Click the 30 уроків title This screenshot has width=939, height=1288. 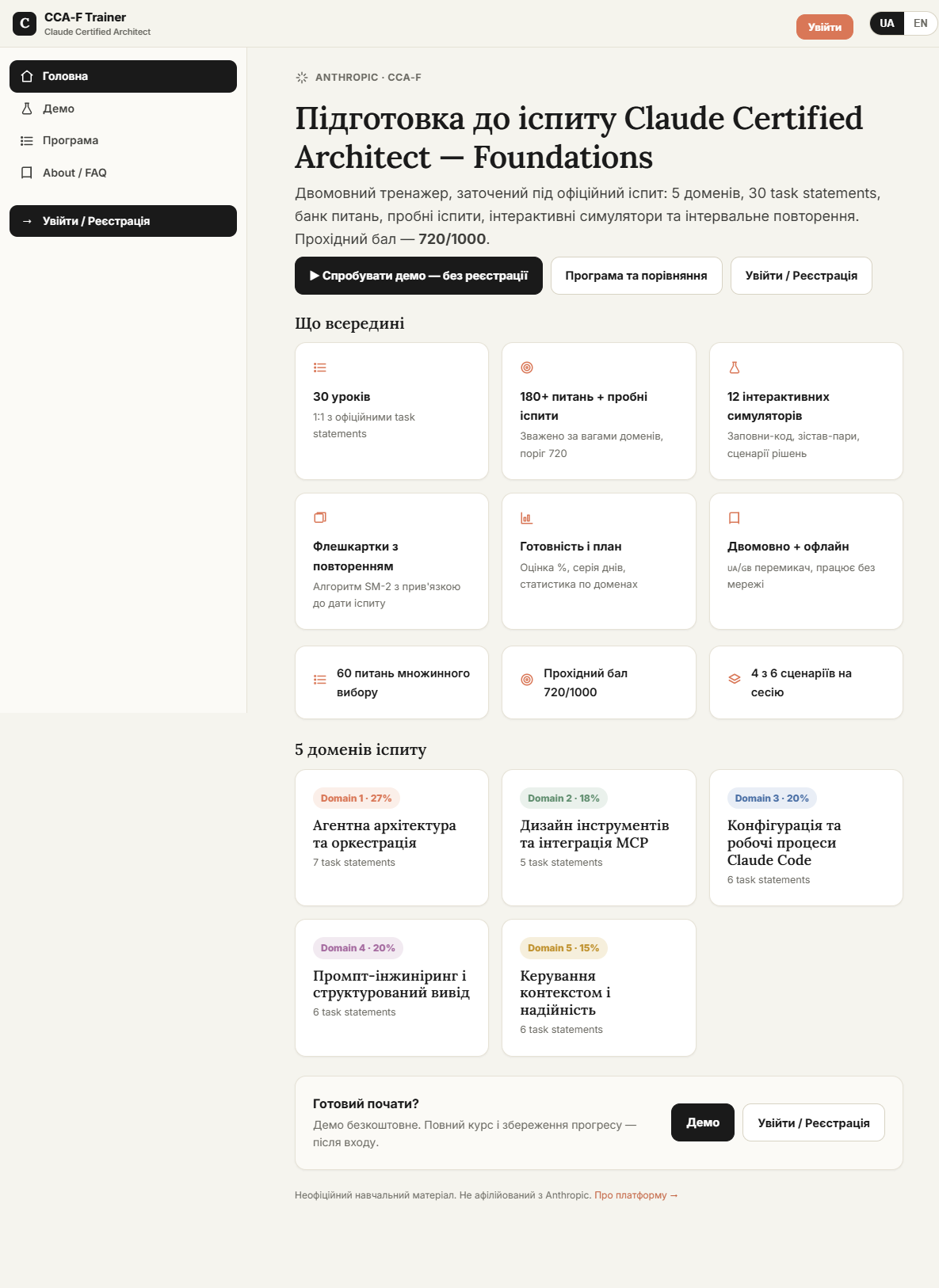click(x=342, y=397)
